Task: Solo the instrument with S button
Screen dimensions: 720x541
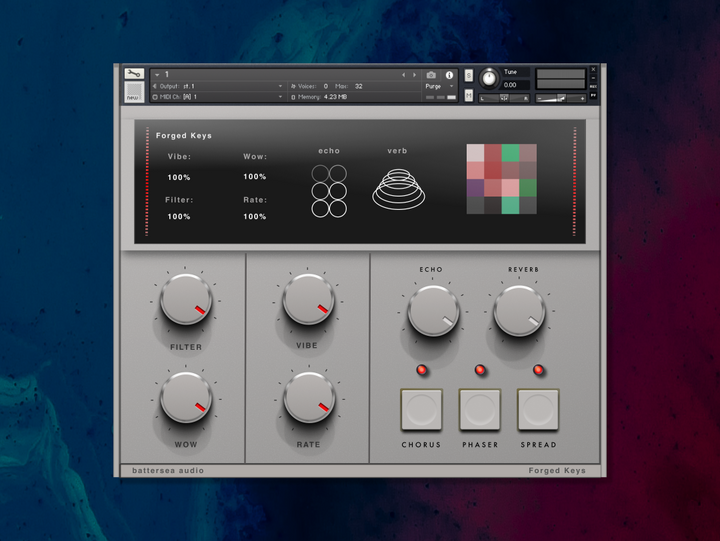Action: (469, 76)
